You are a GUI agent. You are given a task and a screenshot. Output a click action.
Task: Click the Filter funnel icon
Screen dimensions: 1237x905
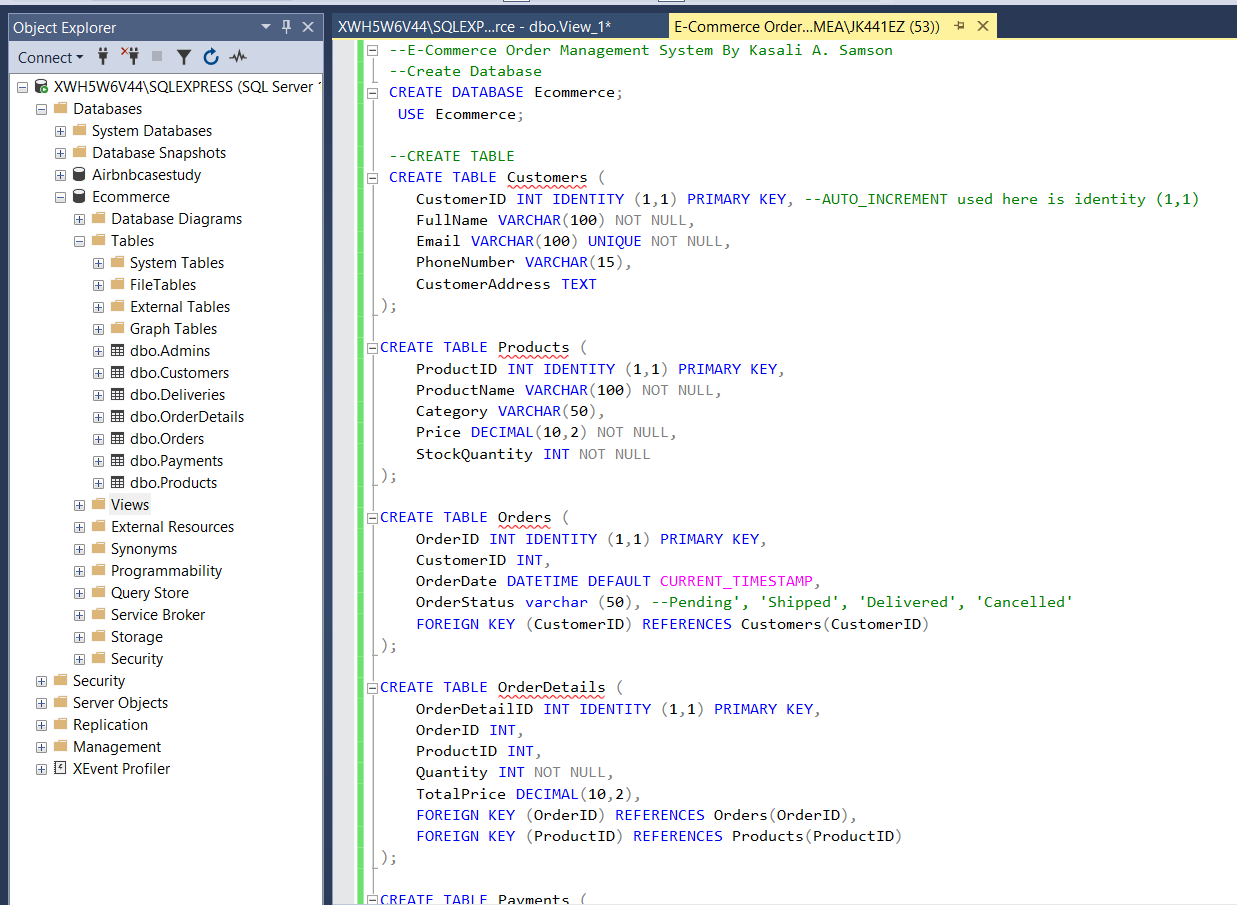point(184,57)
